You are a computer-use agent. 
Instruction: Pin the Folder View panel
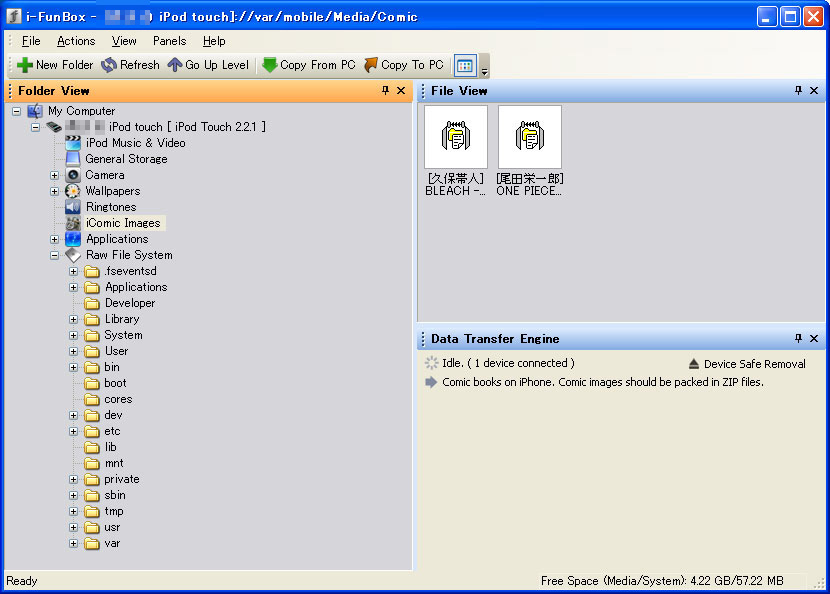pyautogui.click(x=385, y=91)
